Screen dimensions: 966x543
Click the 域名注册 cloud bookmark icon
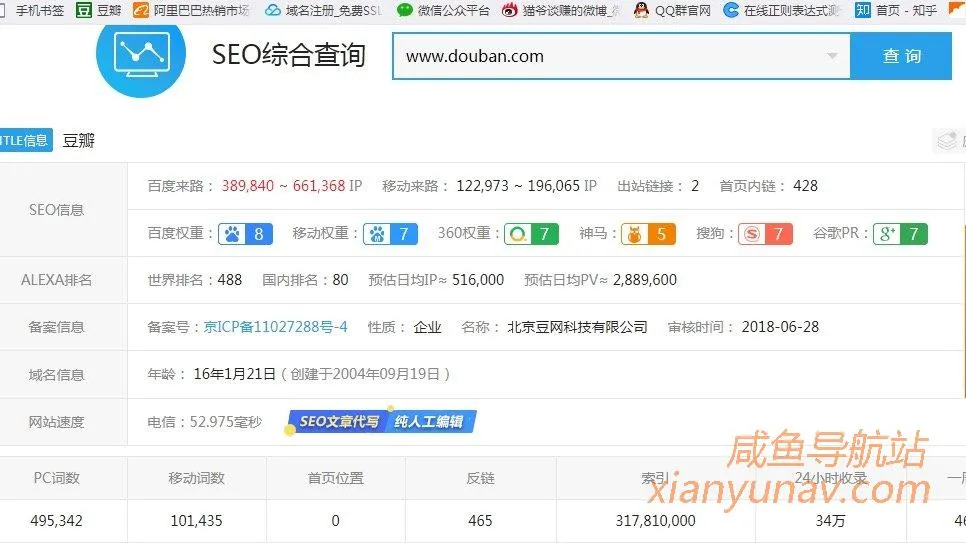[272, 10]
